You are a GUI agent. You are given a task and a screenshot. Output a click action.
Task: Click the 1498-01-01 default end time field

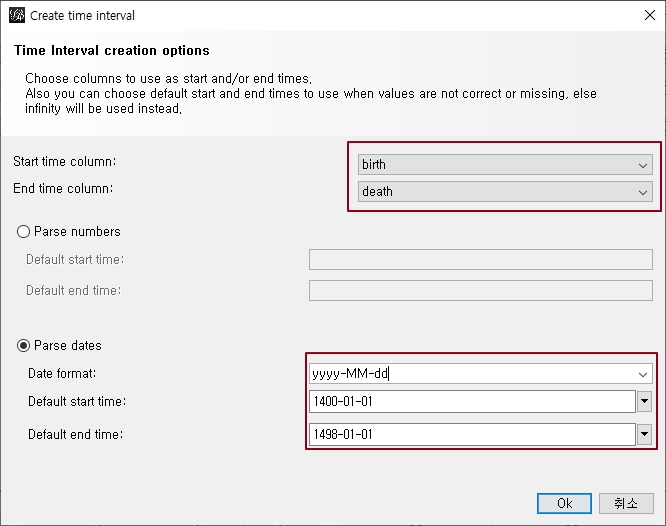472,434
